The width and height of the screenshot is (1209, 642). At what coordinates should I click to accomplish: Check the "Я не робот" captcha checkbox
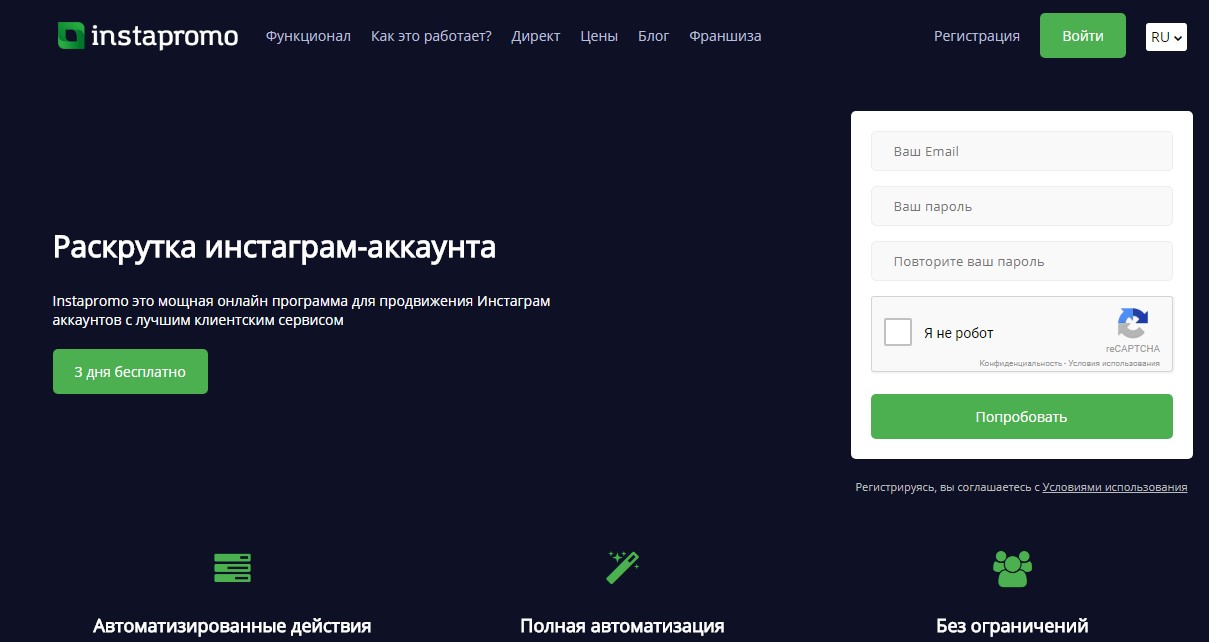tap(898, 332)
